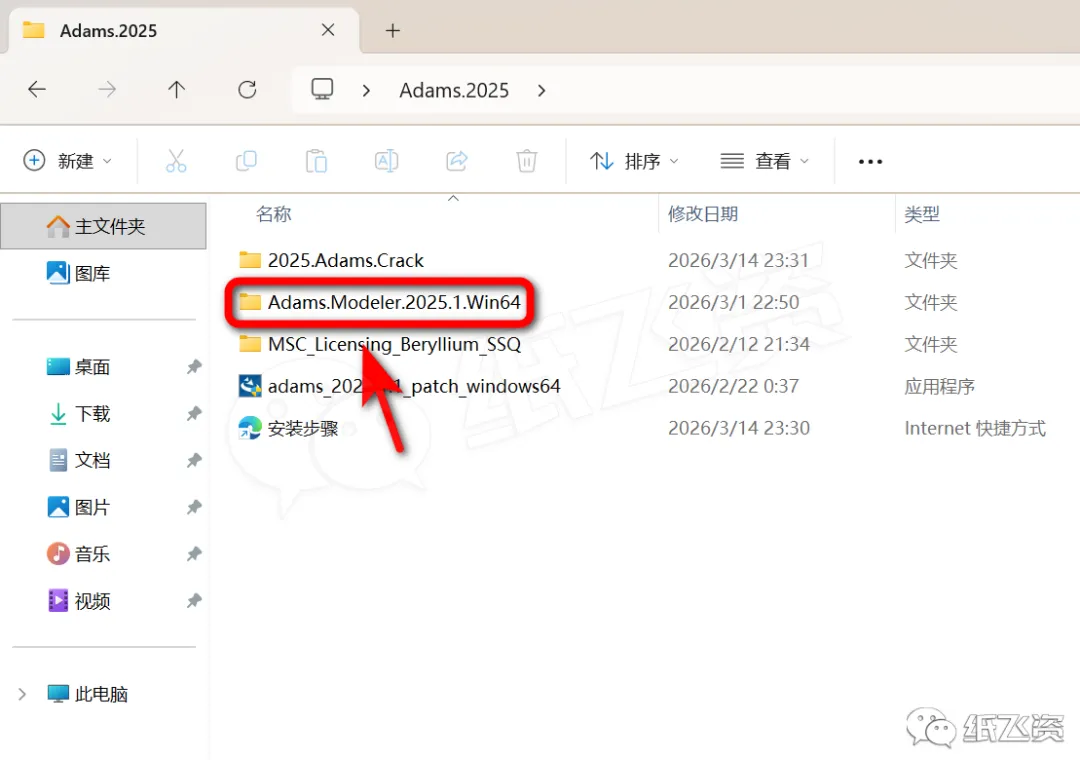Viewport: 1080px width, 760px height.
Task: Click the 应用程序 type cell
Action: point(939,387)
